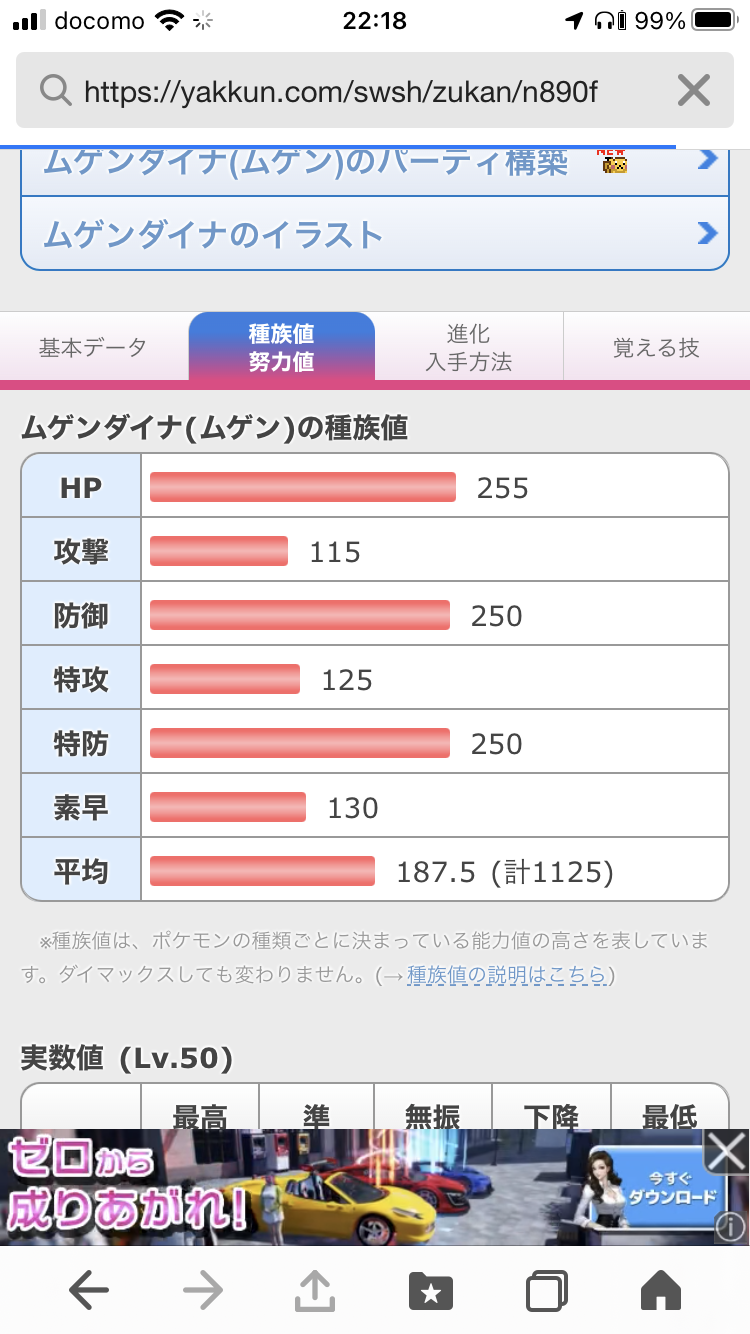Switch to the 覚える技 tab
The image size is (750, 1334).
(656, 348)
